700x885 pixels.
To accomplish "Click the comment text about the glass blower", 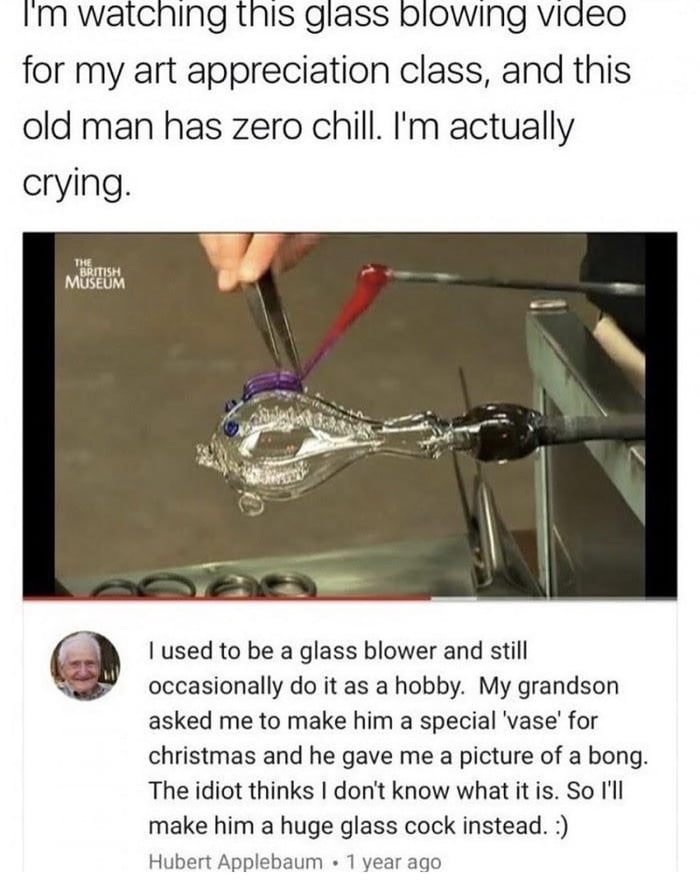I will [x=398, y=738].
